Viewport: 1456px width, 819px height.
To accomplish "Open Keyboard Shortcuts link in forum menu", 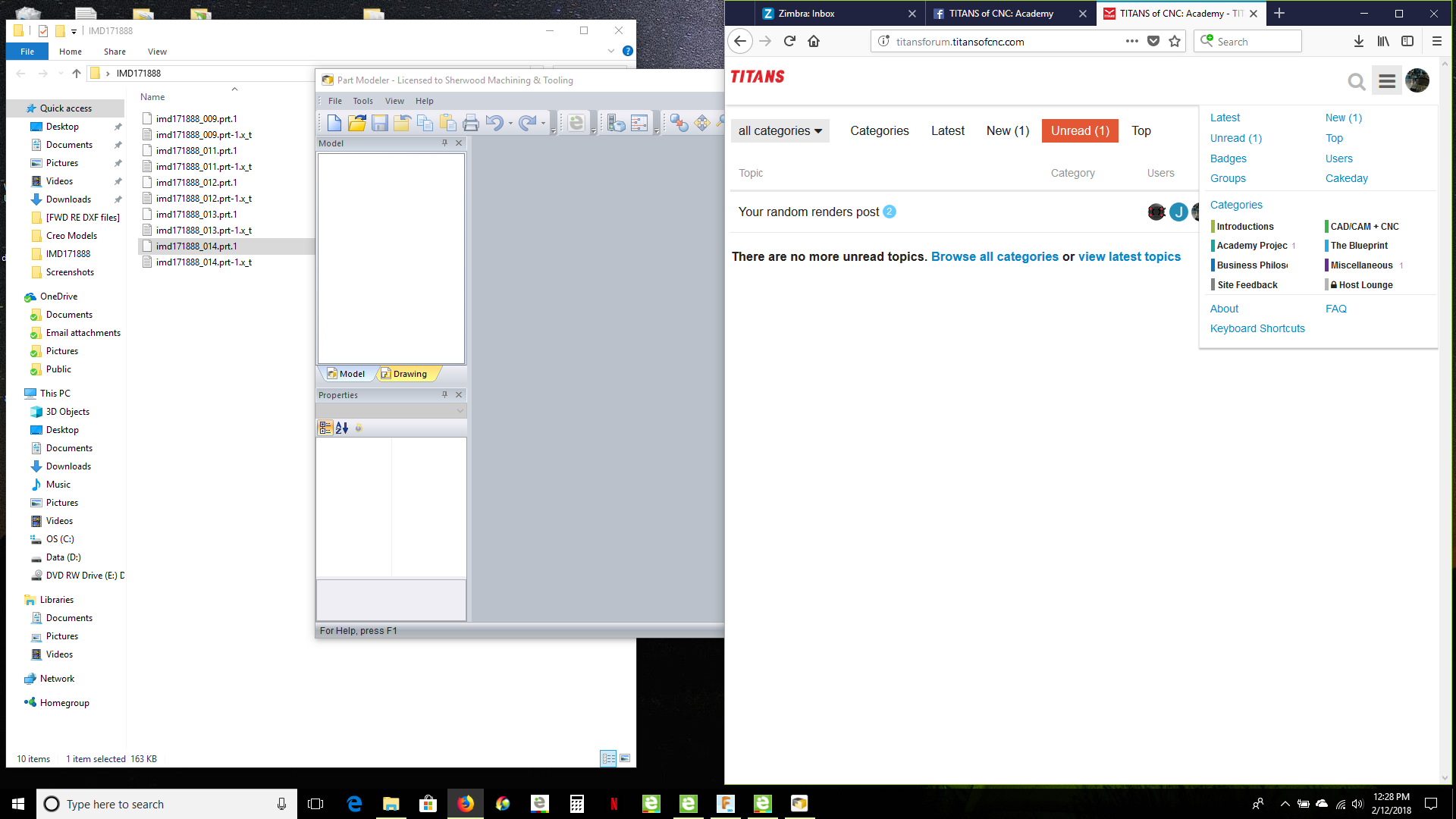I will 1257,328.
